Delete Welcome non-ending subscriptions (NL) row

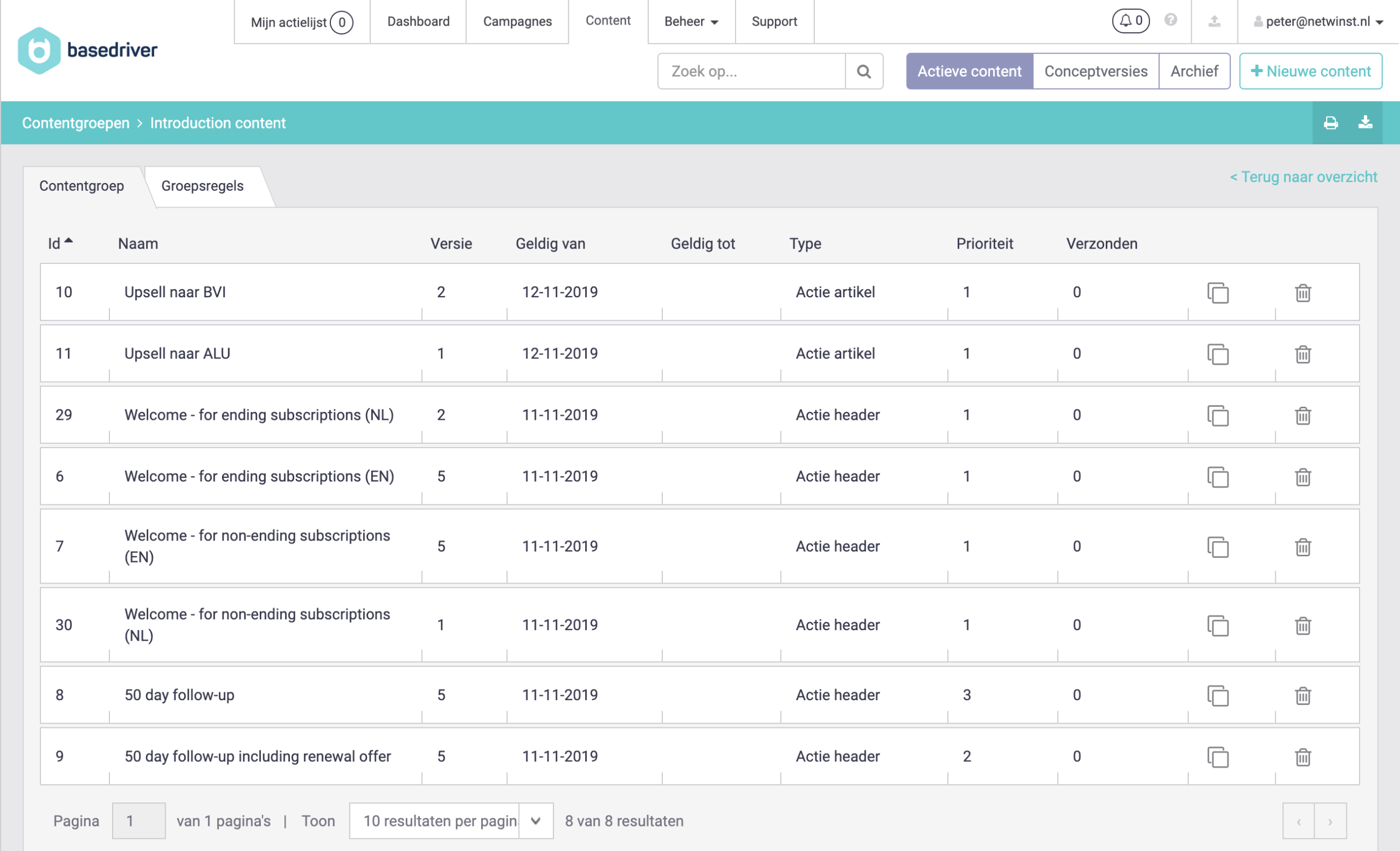(1303, 626)
